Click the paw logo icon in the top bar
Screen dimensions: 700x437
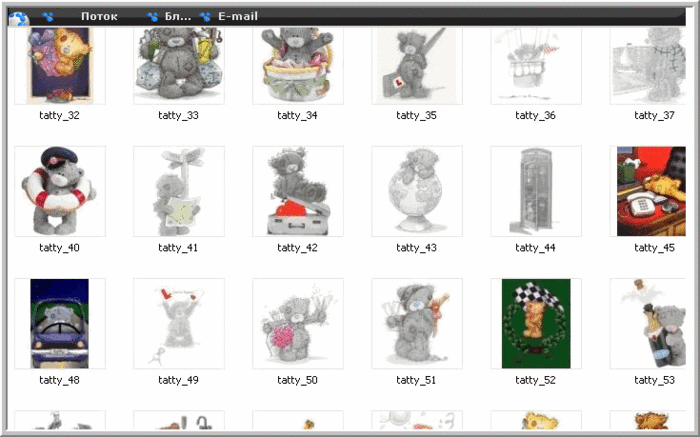tap(18, 19)
